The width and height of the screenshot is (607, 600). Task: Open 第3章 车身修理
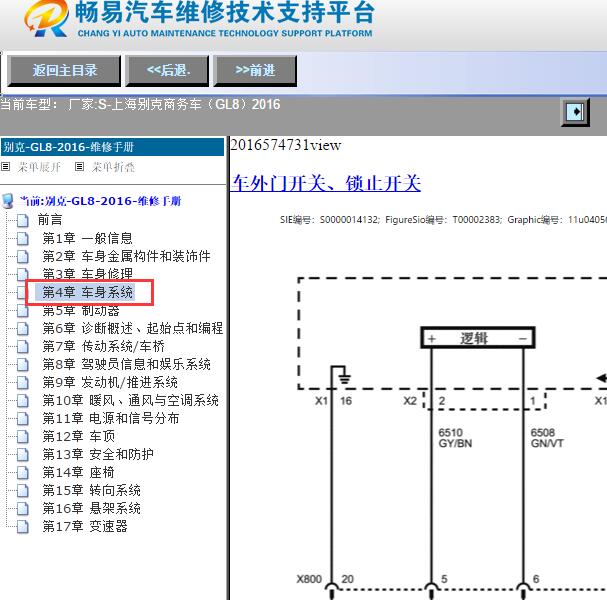coord(87,274)
